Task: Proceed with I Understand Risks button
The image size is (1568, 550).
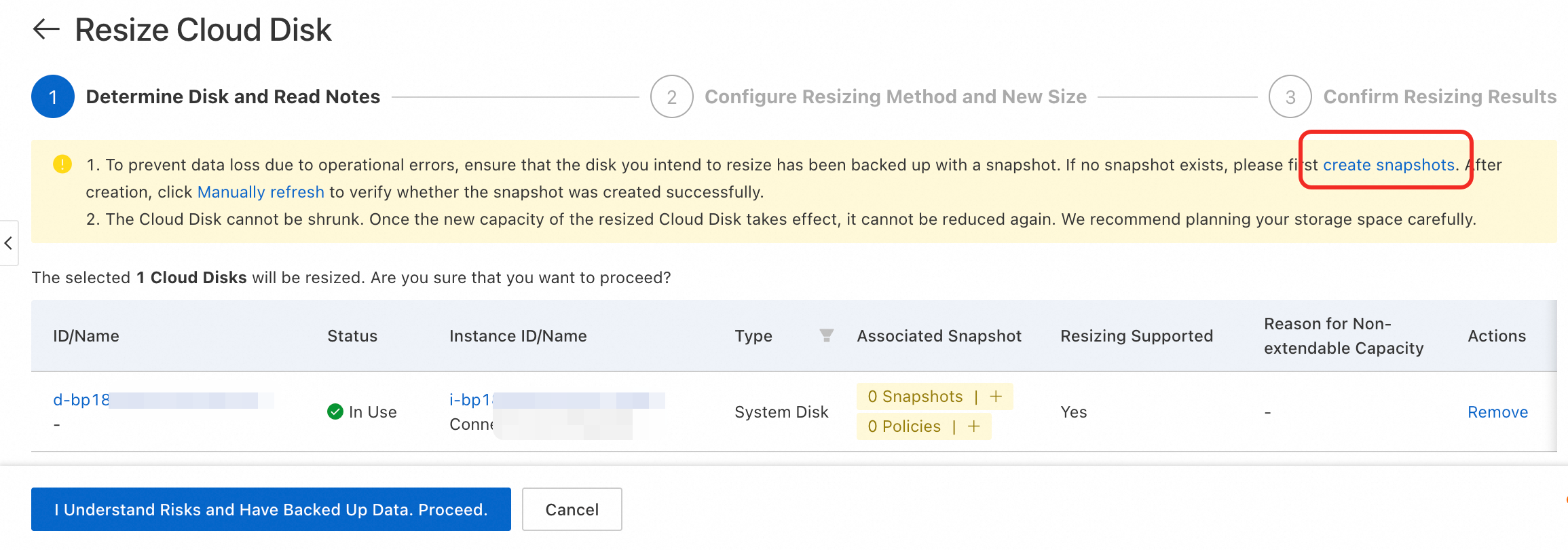Action: [x=271, y=509]
